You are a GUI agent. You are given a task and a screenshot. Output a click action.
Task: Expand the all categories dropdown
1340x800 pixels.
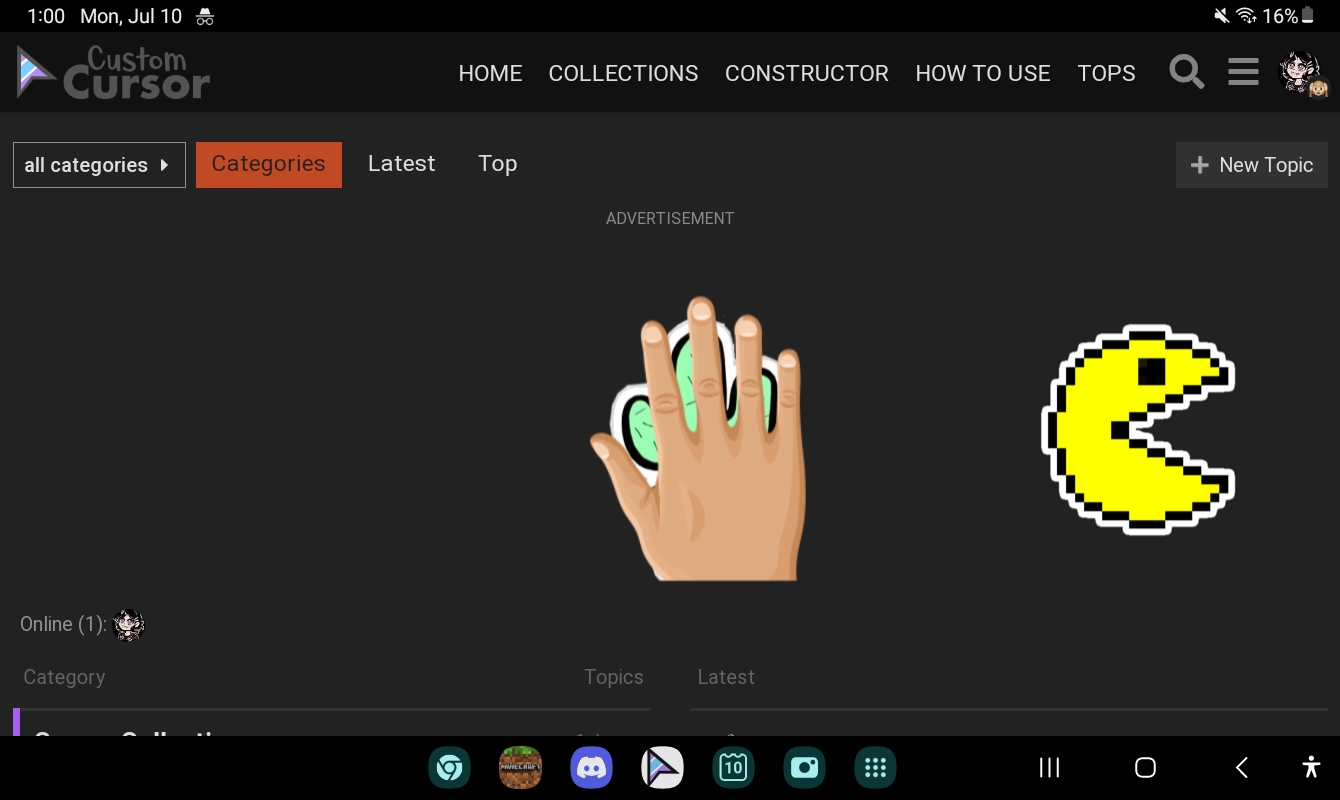[x=99, y=164]
